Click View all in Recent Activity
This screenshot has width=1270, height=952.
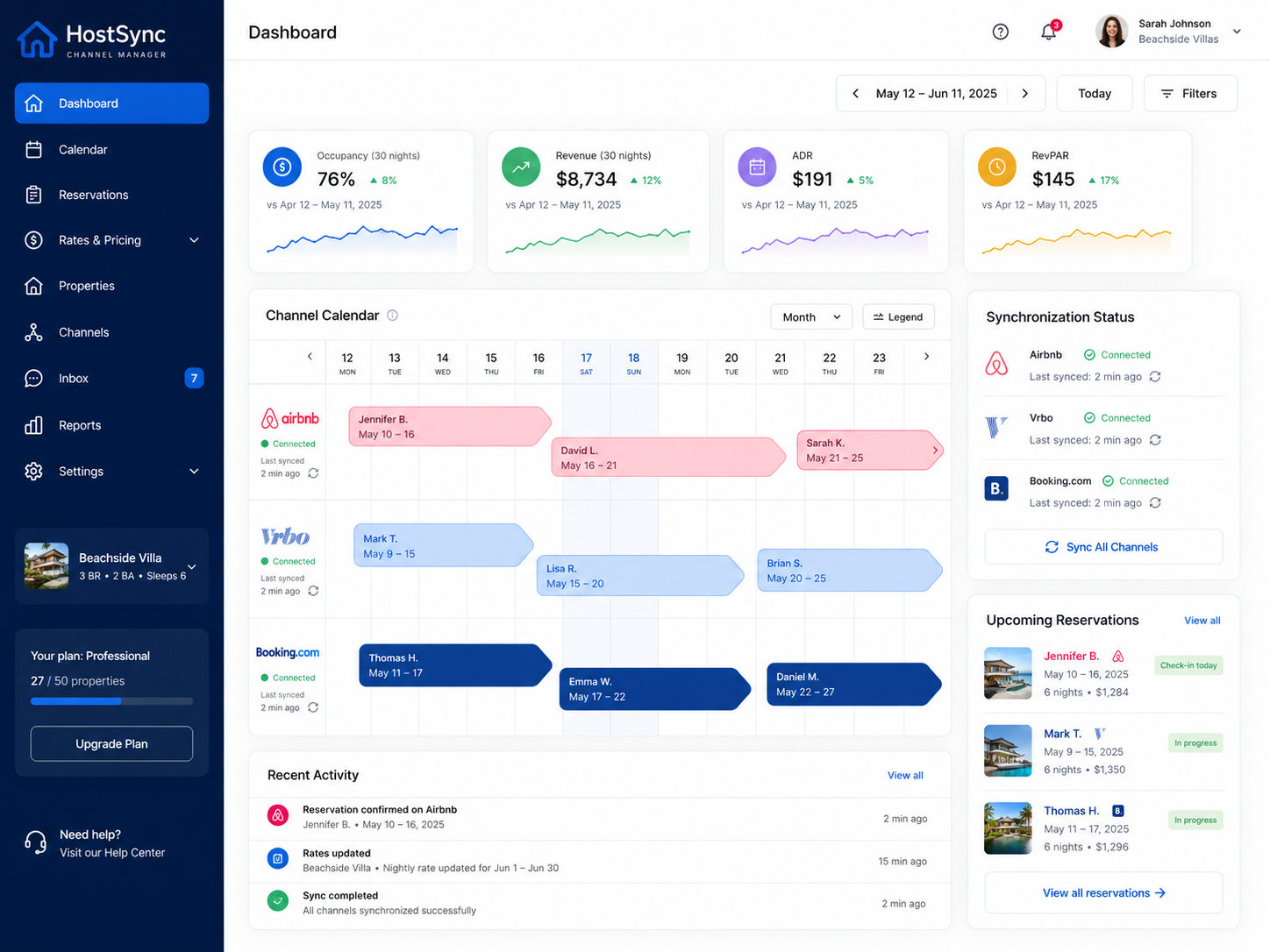tap(905, 776)
